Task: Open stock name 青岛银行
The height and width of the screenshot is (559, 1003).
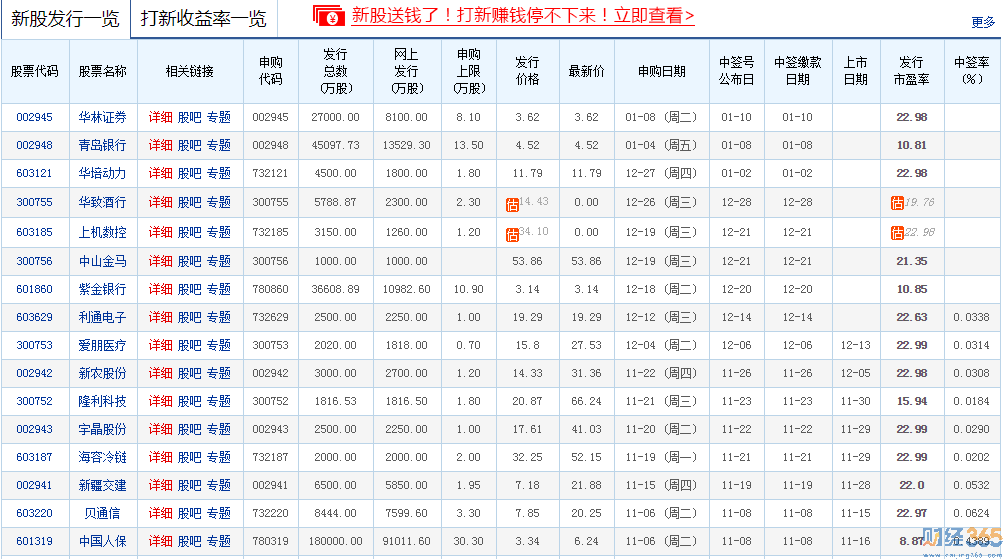Action: [102, 145]
